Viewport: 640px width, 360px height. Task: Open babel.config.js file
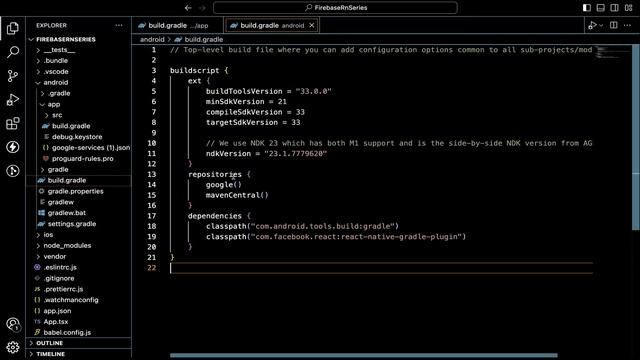[x=78, y=333]
